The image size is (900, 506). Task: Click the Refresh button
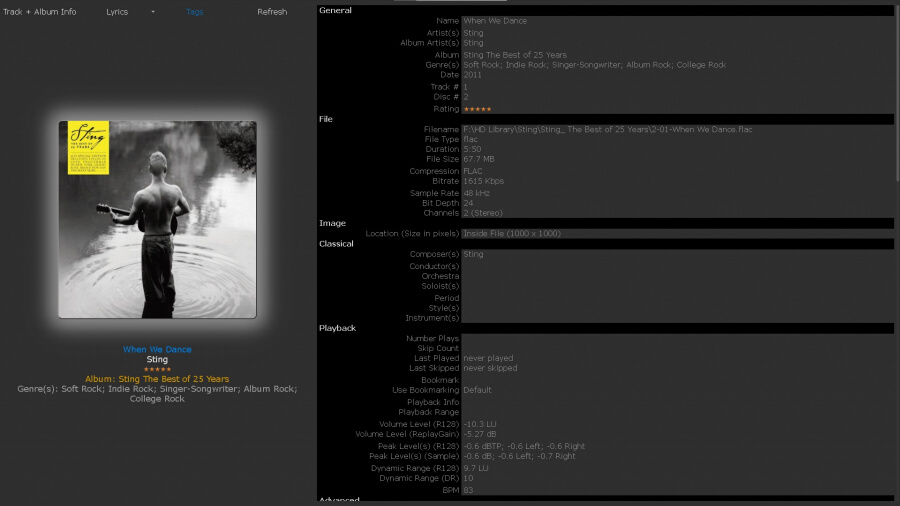[x=272, y=11]
